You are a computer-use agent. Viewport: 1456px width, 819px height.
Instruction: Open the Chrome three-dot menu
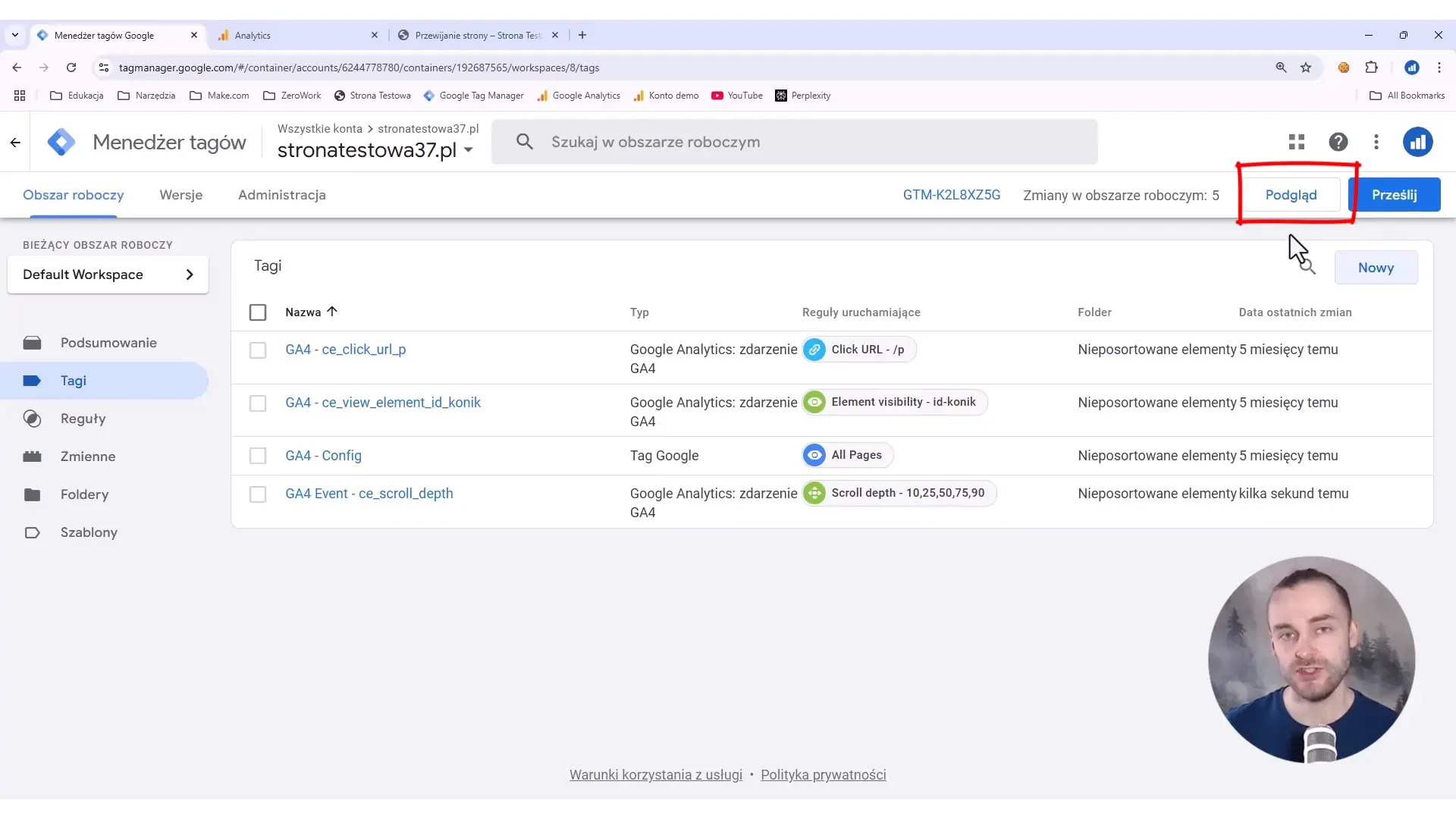click(1439, 67)
